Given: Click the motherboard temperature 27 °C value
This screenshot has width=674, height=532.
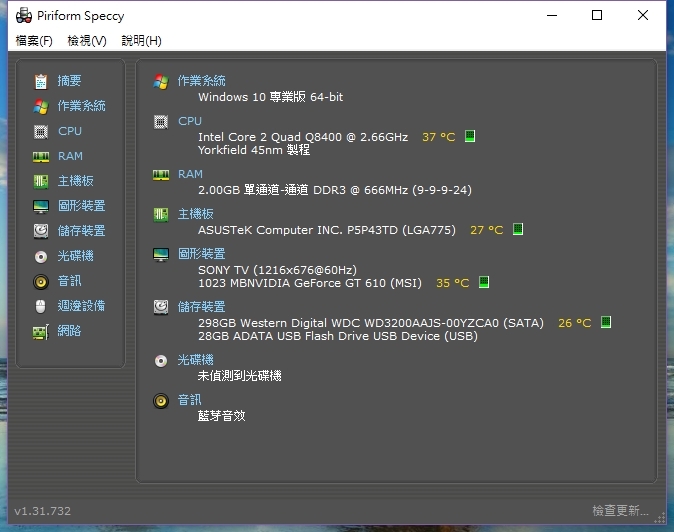Looking at the screenshot, I should click(487, 230).
